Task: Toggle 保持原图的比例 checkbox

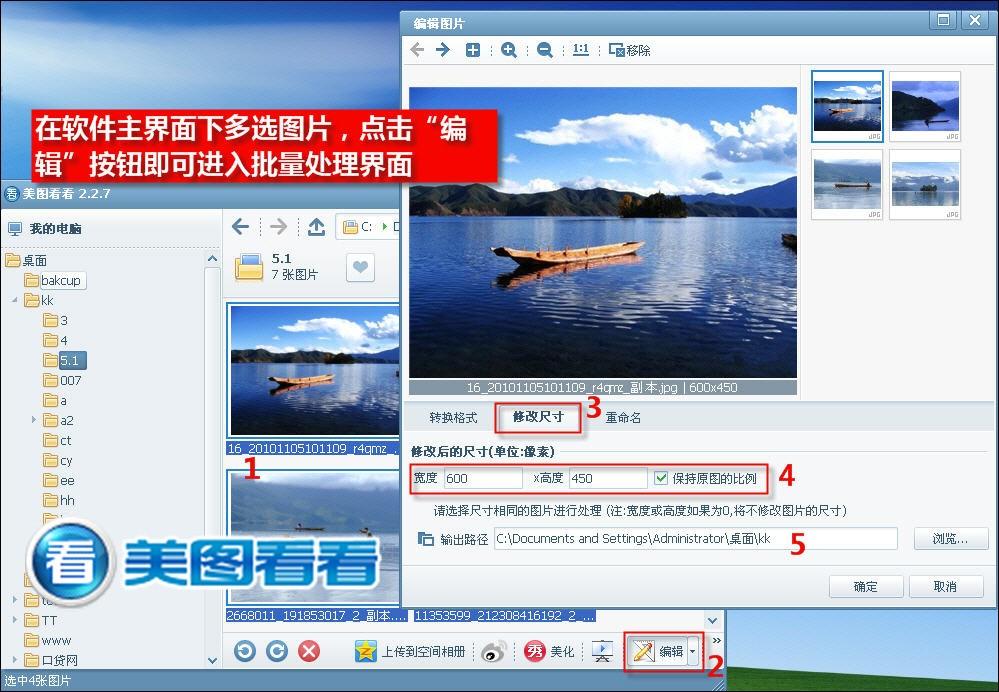Action: pyautogui.click(x=660, y=478)
